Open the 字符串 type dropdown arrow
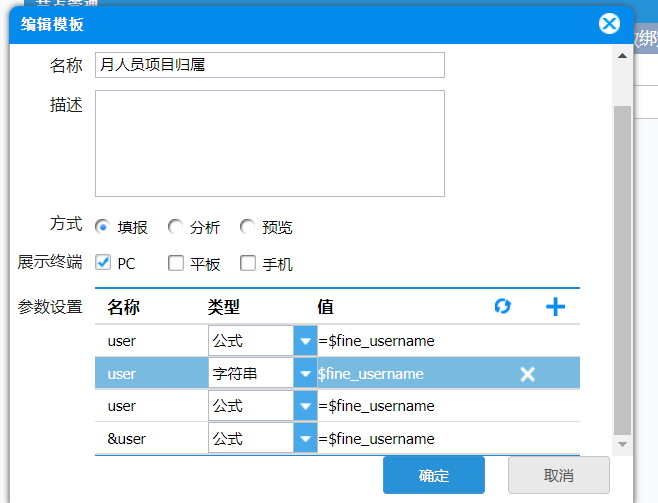 point(305,373)
